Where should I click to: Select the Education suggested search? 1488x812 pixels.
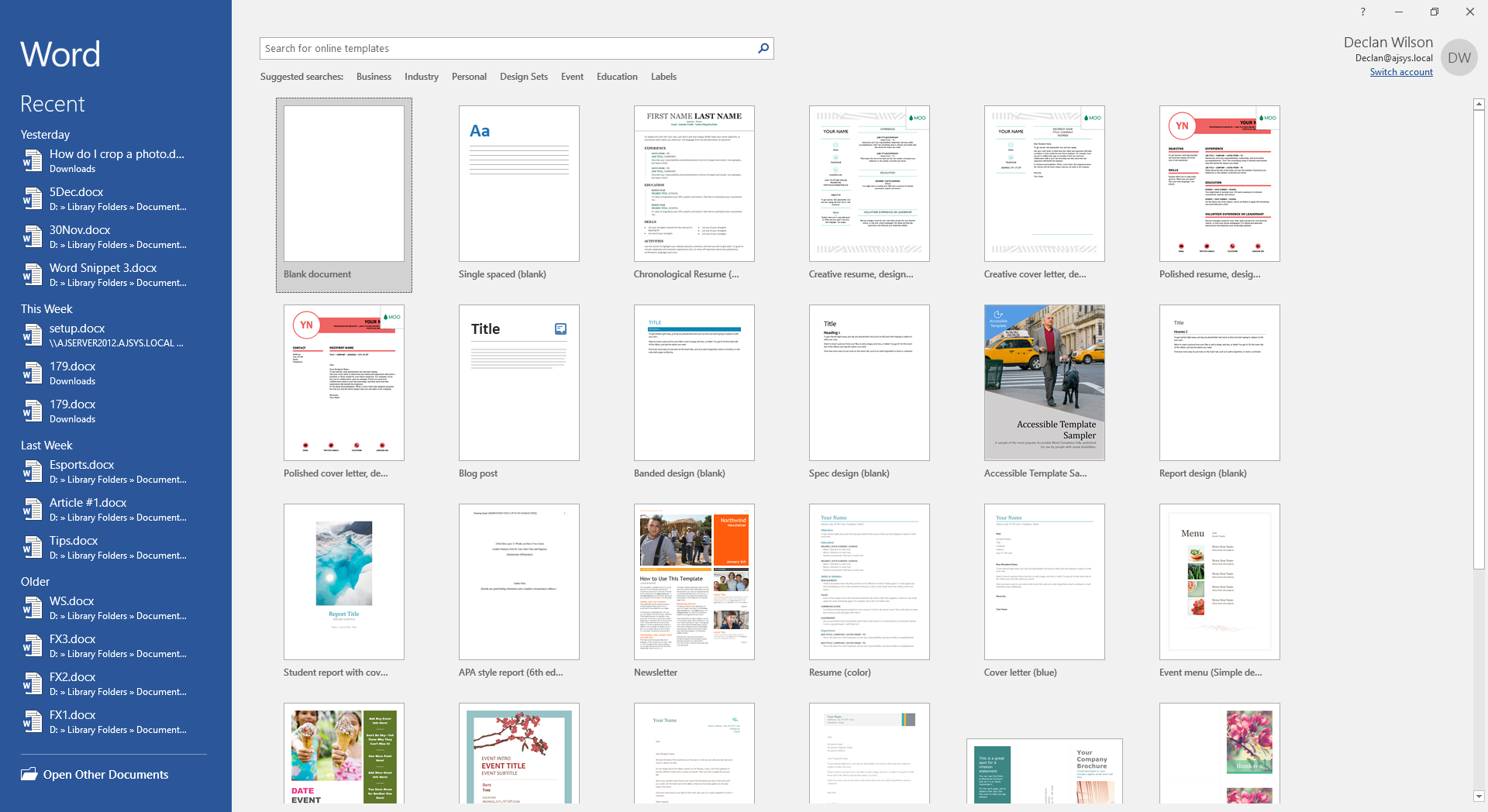point(617,77)
